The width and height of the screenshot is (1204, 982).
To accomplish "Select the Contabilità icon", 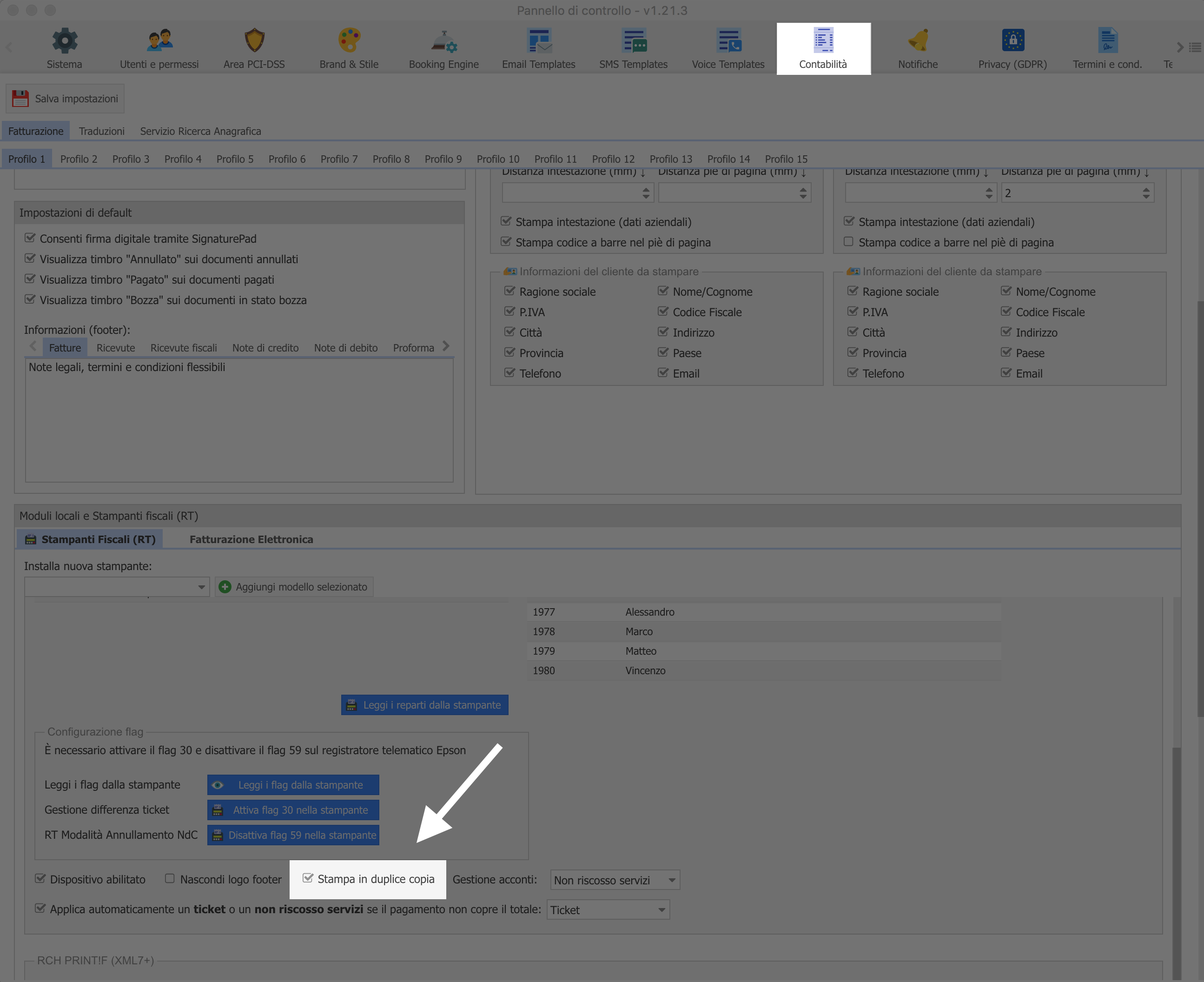I will click(823, 41).
